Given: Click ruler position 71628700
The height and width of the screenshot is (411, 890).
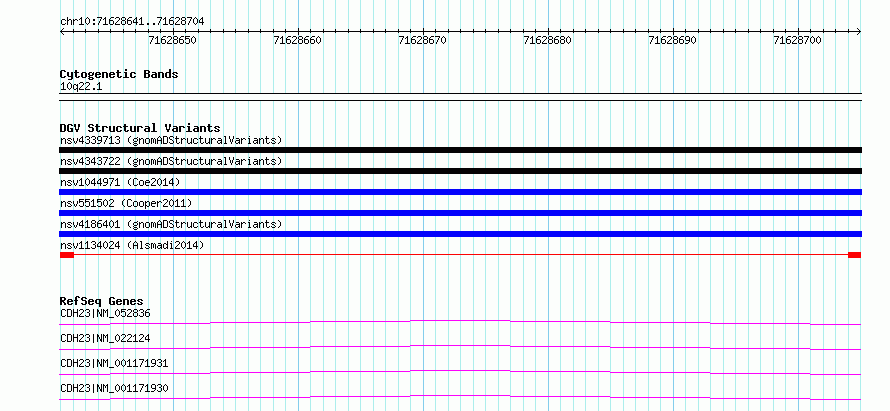Looking at the screenshot, I should (798, 40).
